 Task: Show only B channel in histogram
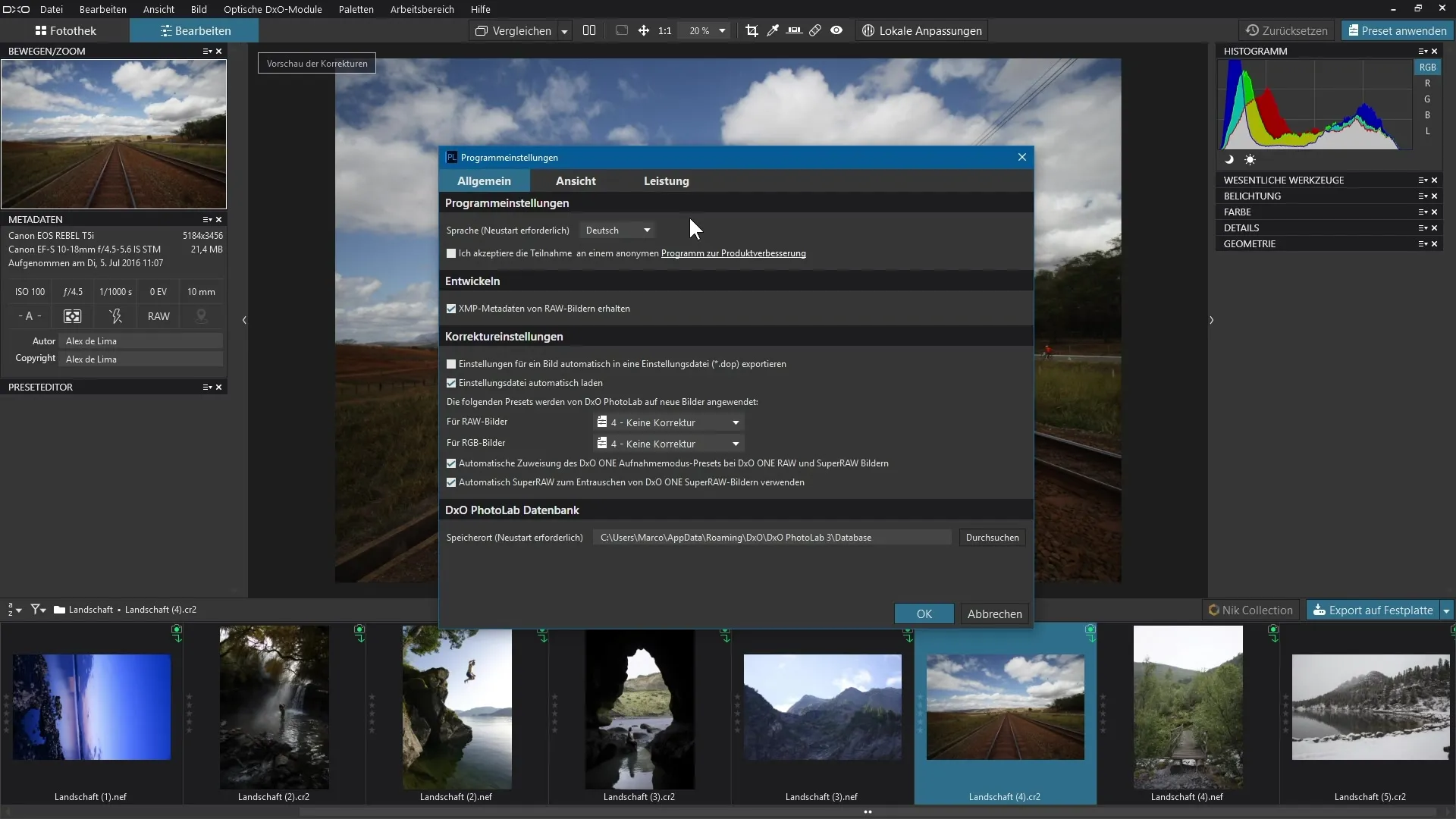click(x=1427, y=115)
